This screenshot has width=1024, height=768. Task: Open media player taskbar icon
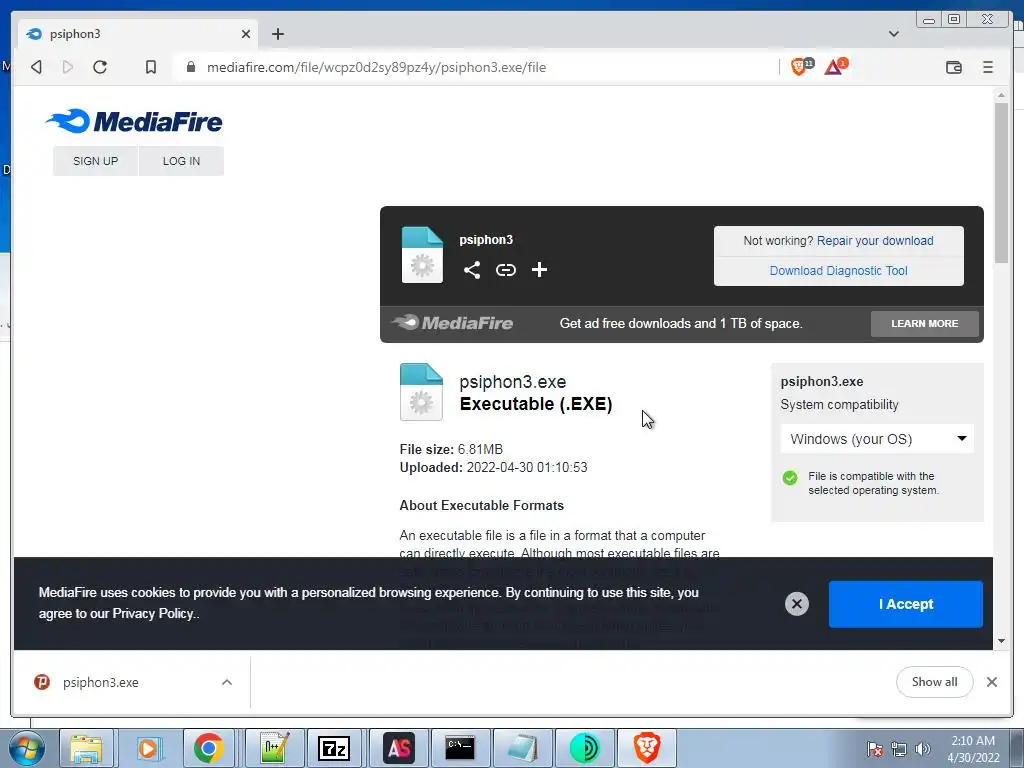tap(148, 748)
